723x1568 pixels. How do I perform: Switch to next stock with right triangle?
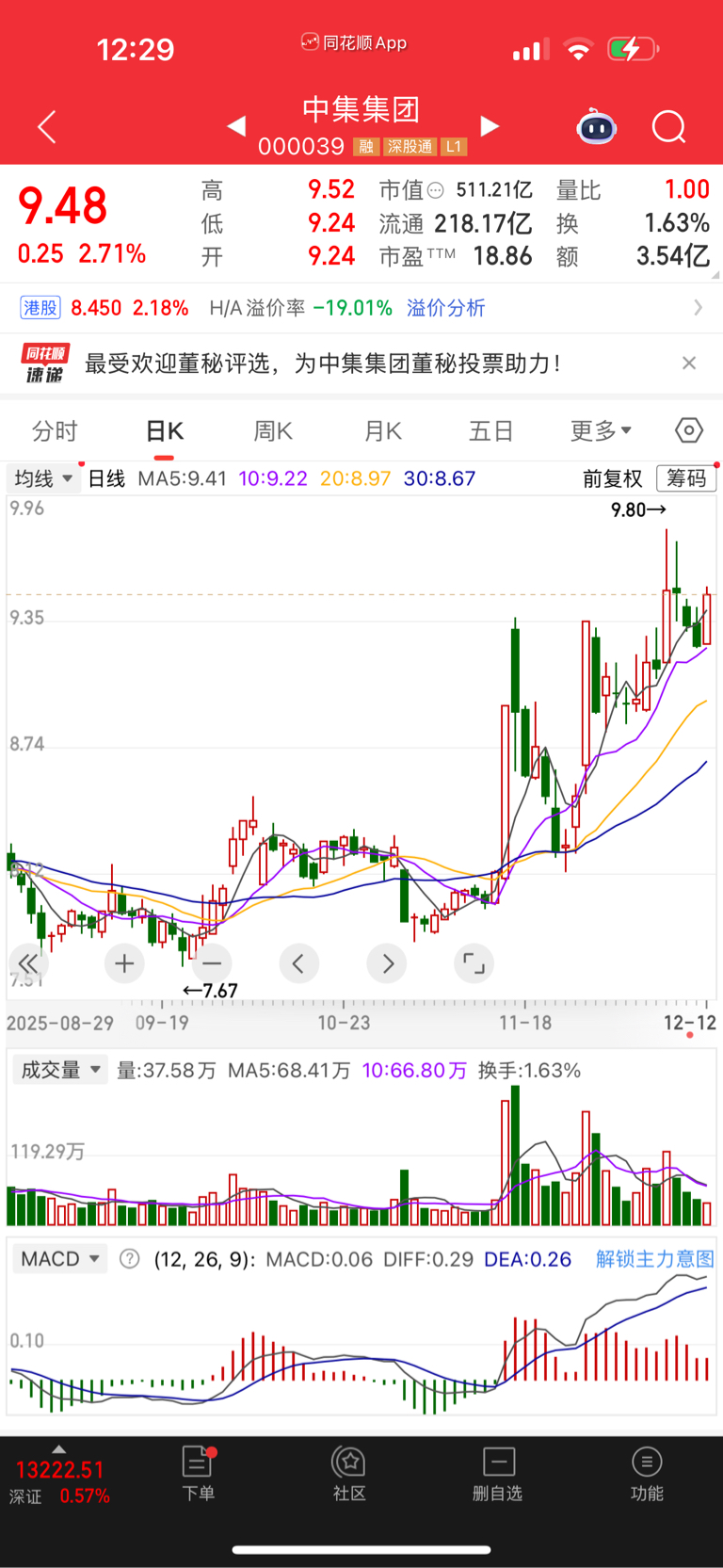click(490, 125)
